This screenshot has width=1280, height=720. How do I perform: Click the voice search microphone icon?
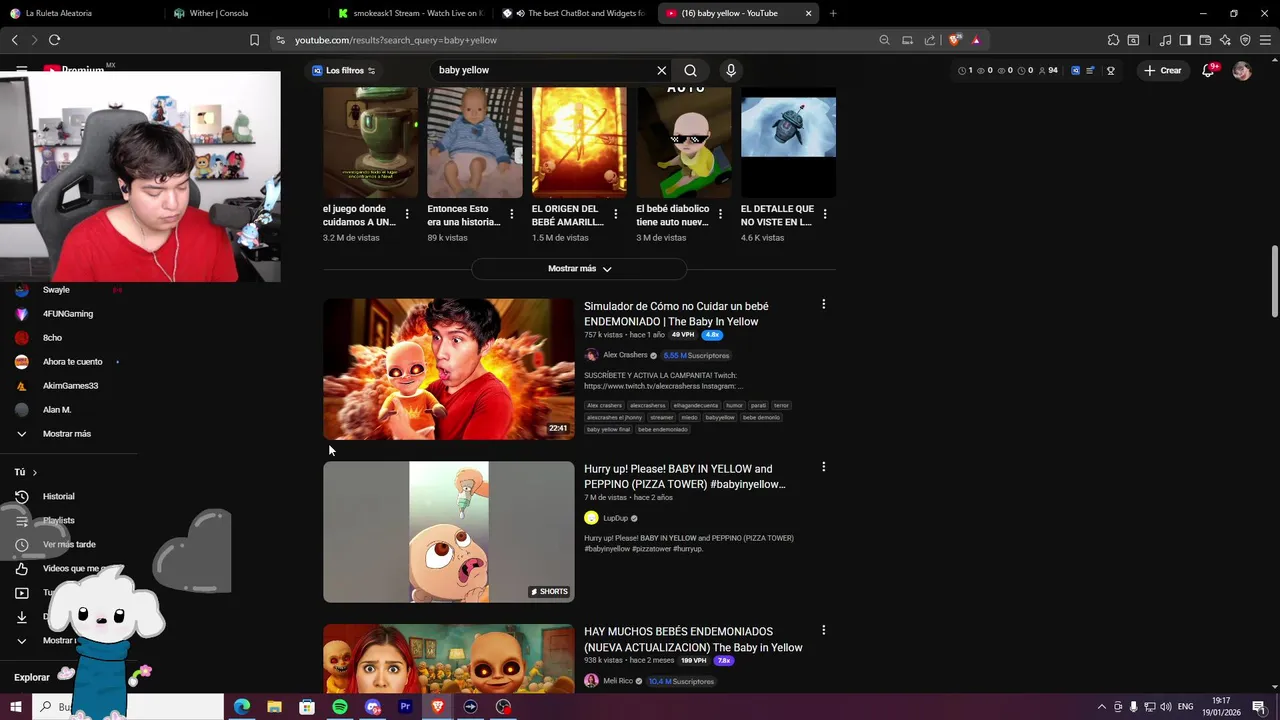(731, 70)
